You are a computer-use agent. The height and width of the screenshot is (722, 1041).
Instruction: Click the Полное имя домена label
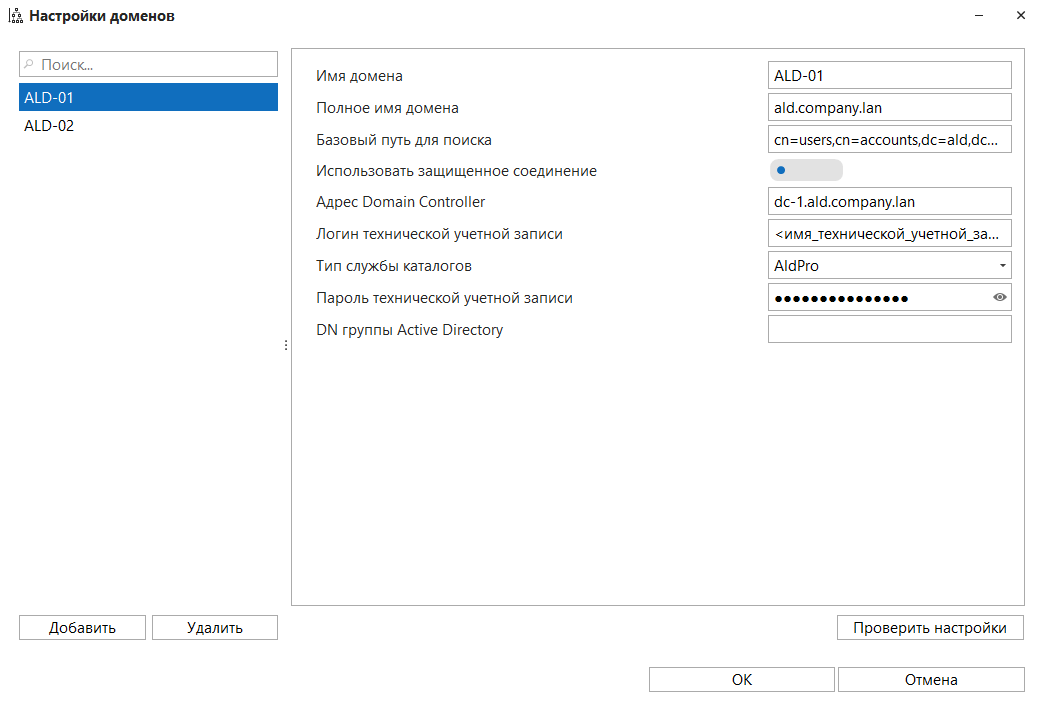387,108
